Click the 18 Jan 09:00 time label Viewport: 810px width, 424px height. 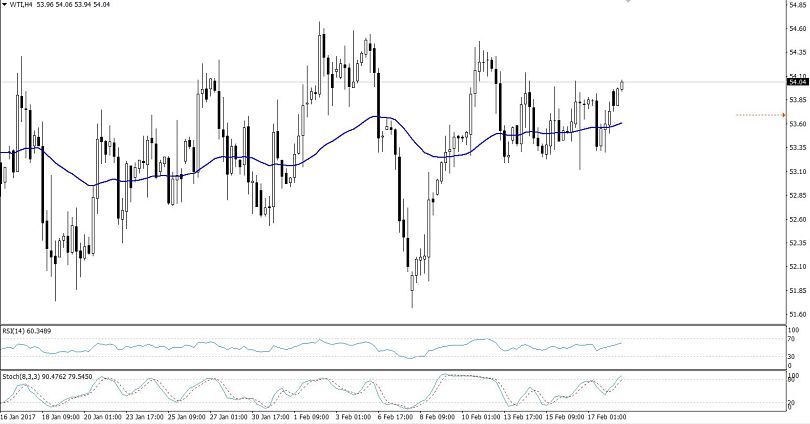coord(61,417)
